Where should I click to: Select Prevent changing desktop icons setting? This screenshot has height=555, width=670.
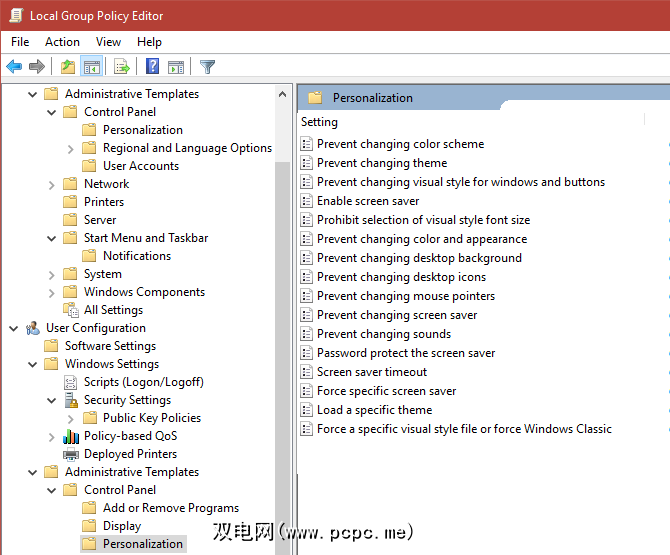pyautogui.click(x=401, y=277)
